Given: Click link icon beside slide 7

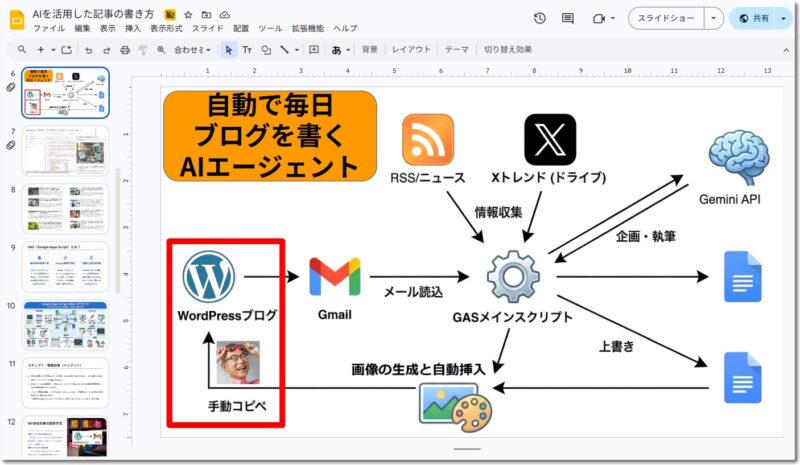Looking at the screenshot, I should pyautogui.click(x=11, y=145).
